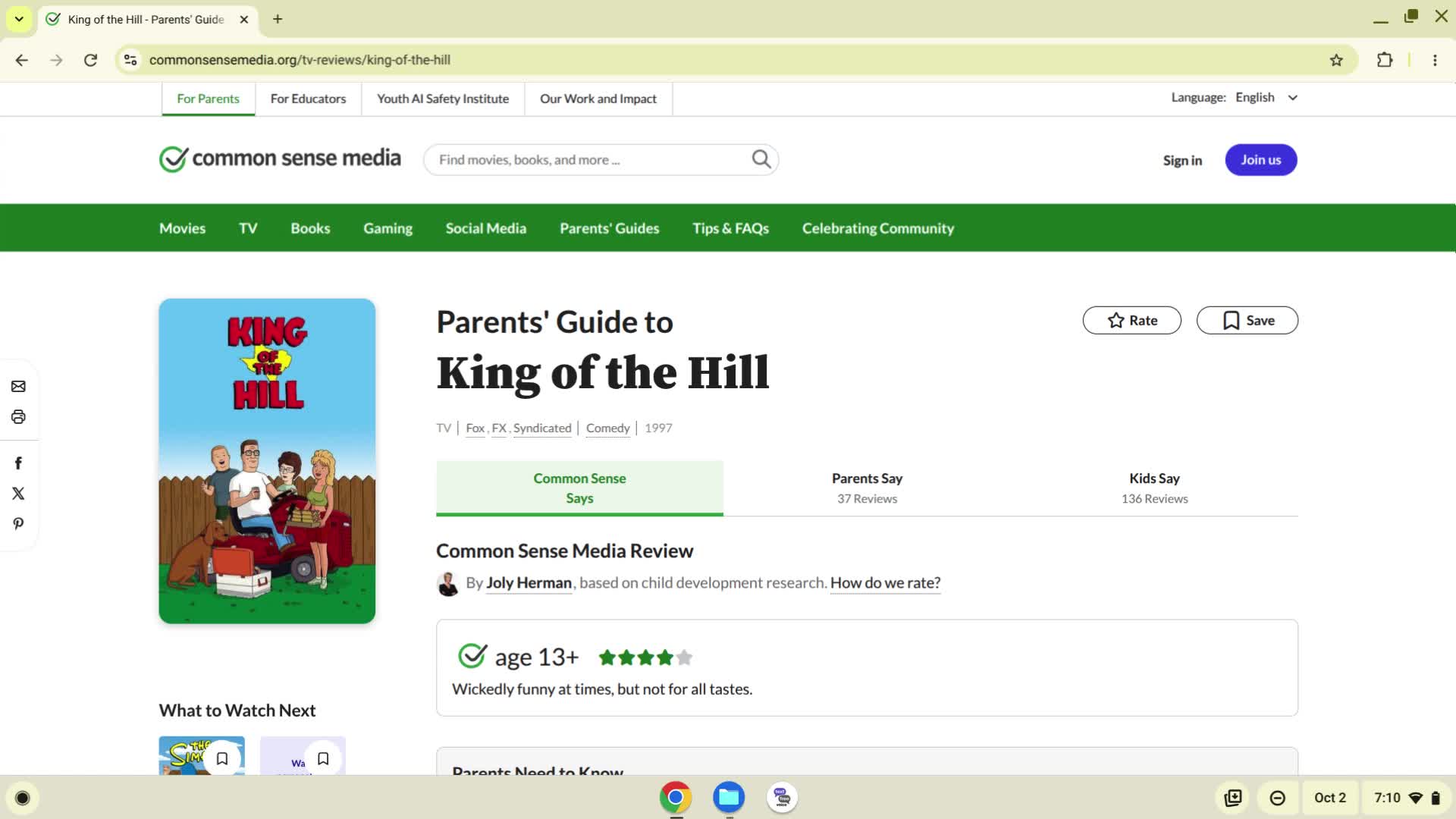
Task: Click the Rate button
Action: (1131, 320)
